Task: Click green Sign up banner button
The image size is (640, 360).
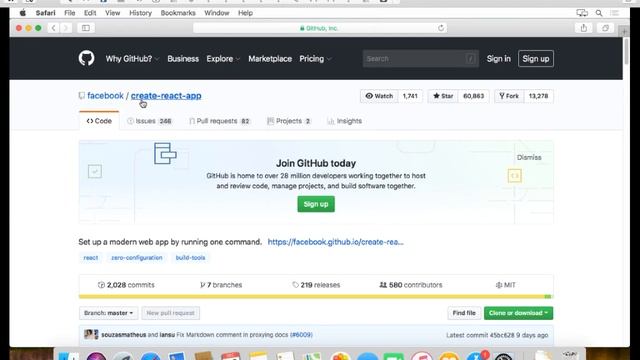Action: [316, 204]
